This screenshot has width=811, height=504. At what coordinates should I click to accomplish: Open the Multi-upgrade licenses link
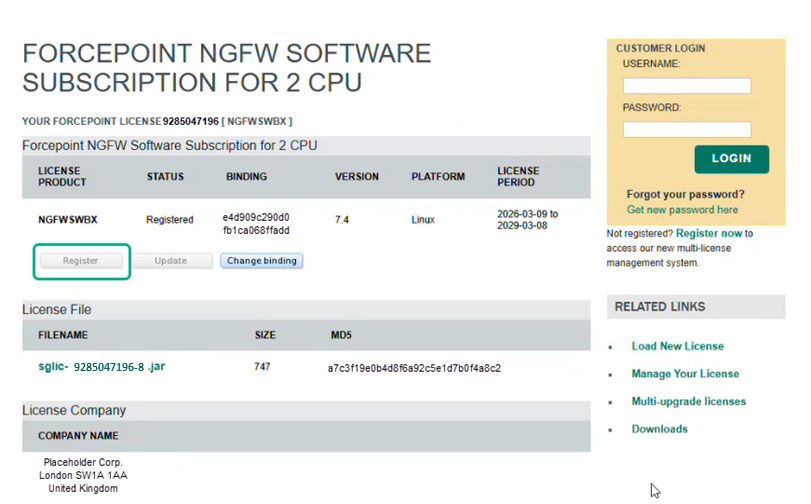[x=688, y=401]
